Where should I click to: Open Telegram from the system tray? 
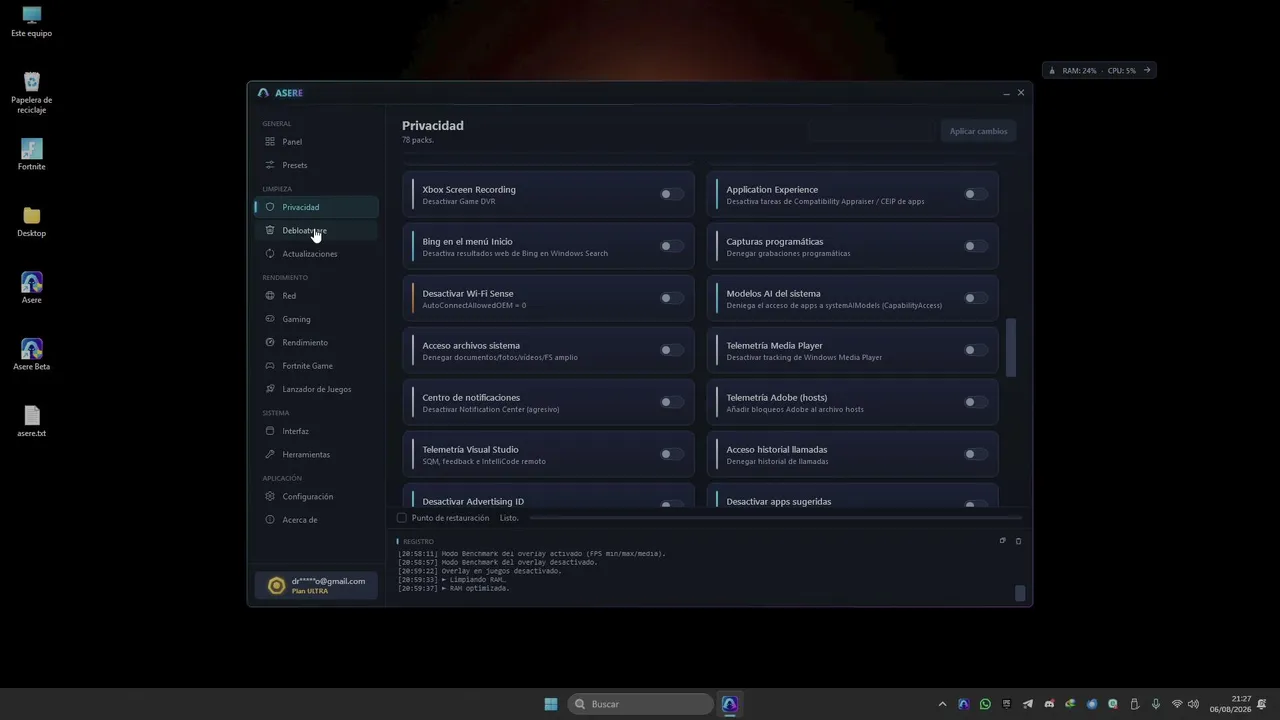point(1027,704)
